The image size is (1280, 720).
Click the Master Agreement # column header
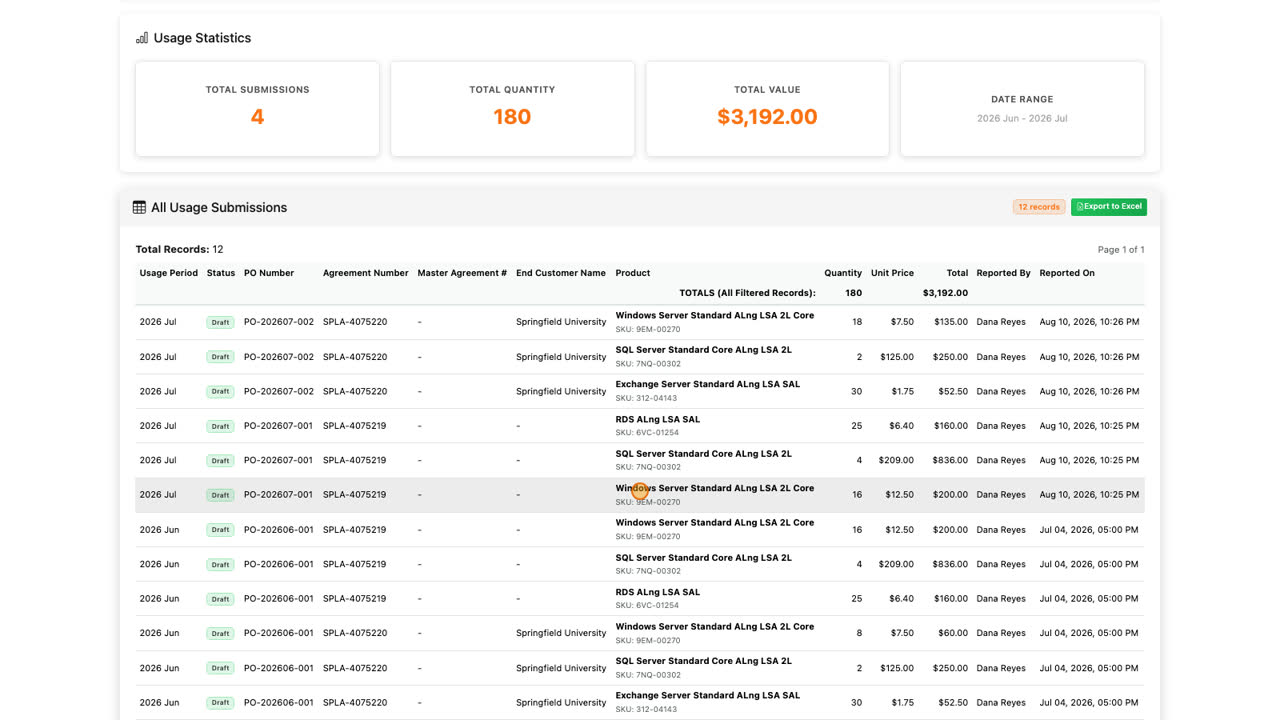pos(462,273)
